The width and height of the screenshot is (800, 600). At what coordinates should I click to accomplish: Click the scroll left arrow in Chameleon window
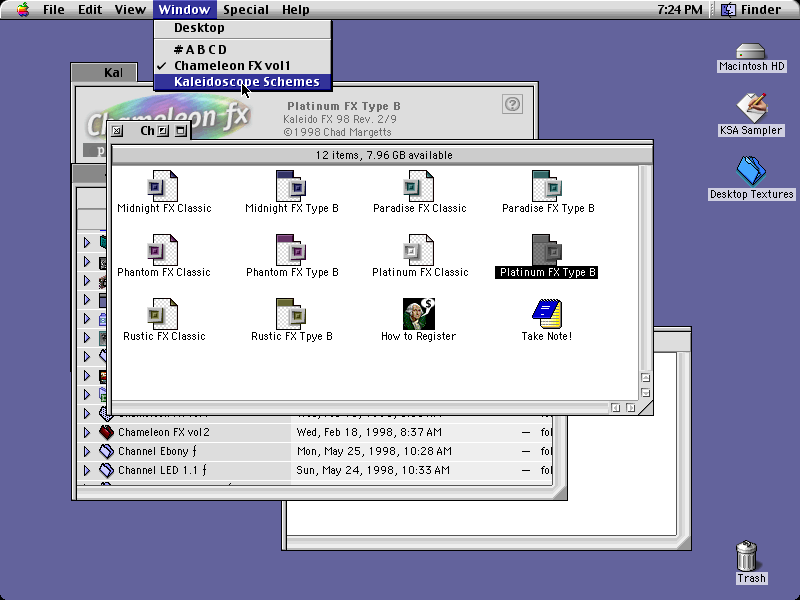[x=615, y=408]
